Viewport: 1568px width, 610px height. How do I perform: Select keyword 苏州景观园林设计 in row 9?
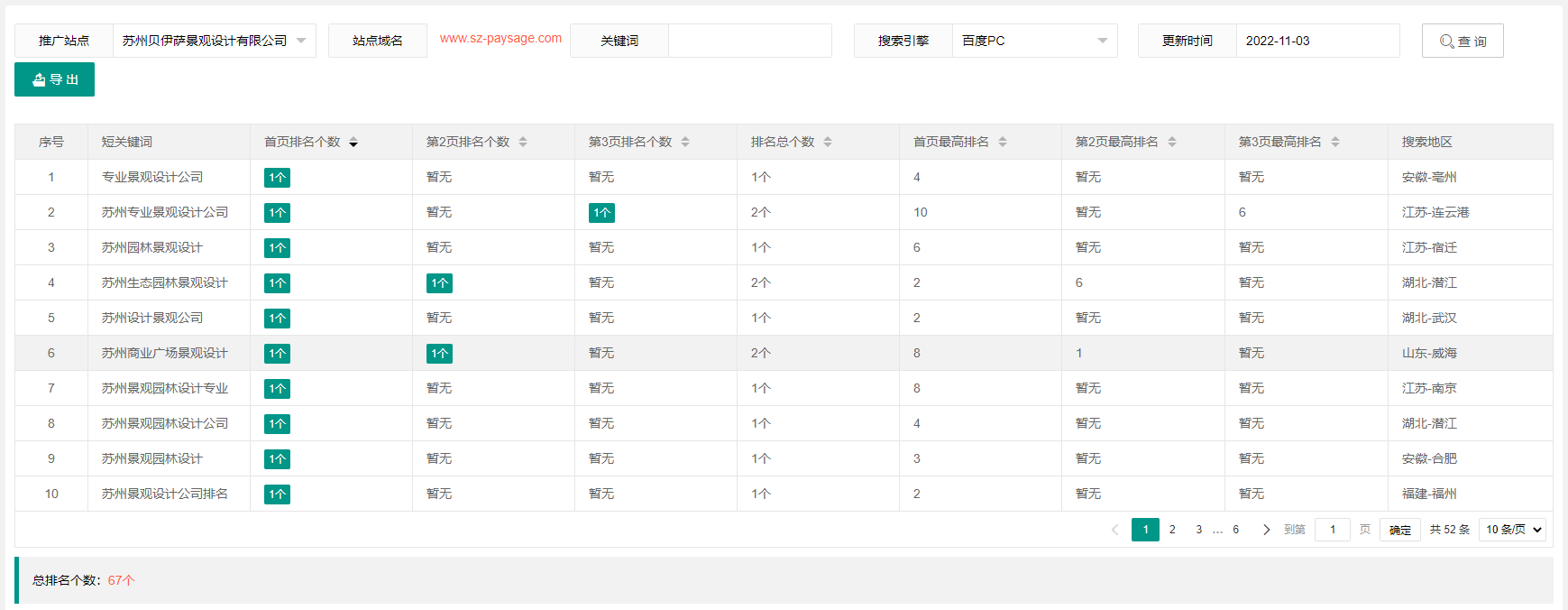pyautogui.click(x=152, y=458)
